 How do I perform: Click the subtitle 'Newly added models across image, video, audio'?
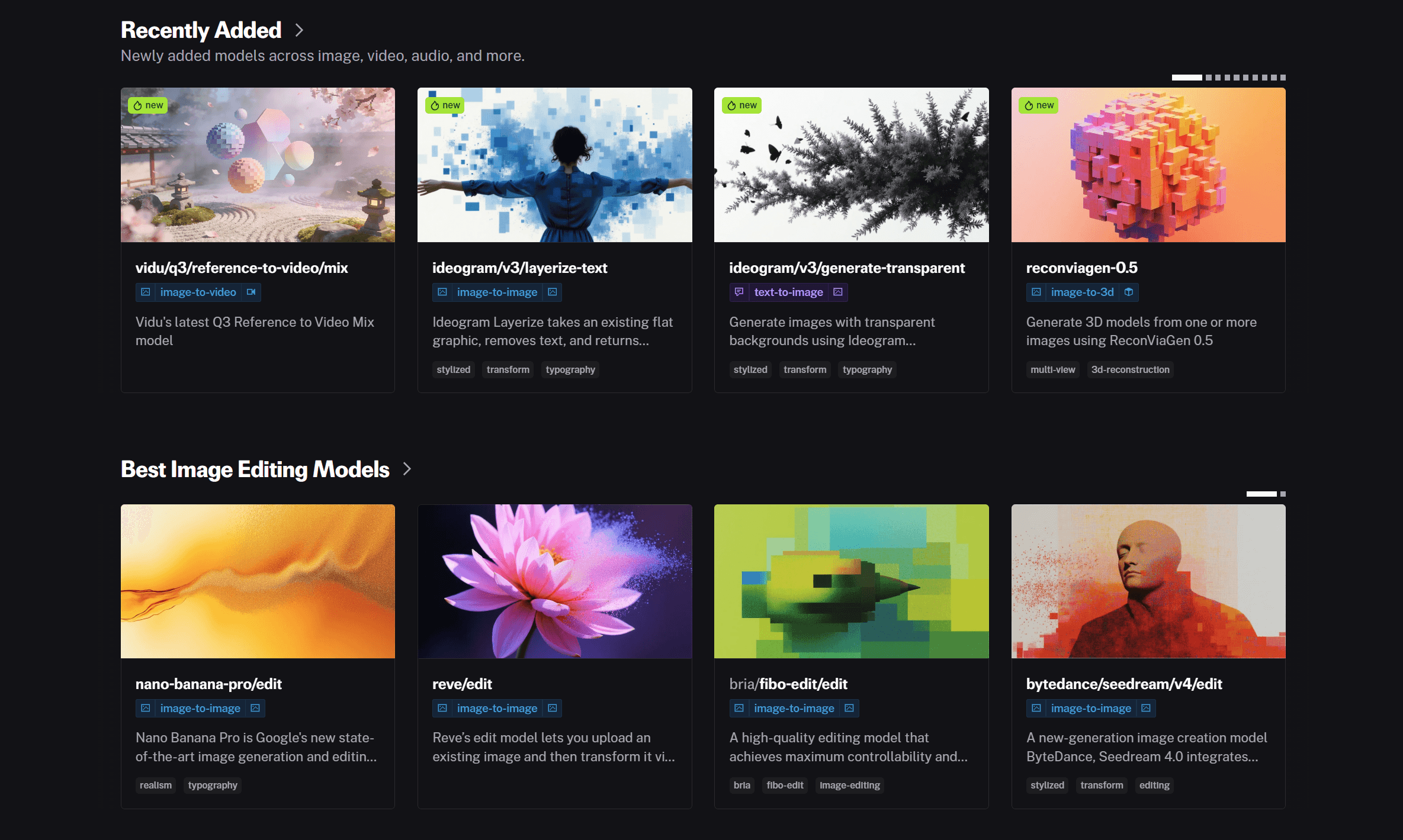click(323, 56)
